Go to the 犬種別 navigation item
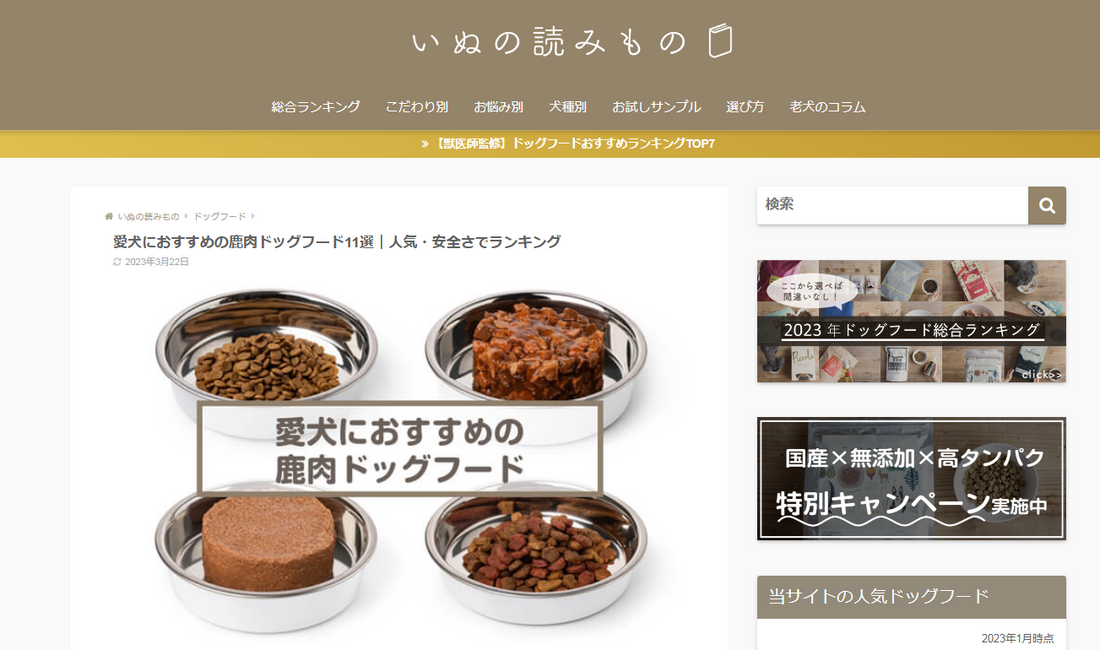 [568, 107]
